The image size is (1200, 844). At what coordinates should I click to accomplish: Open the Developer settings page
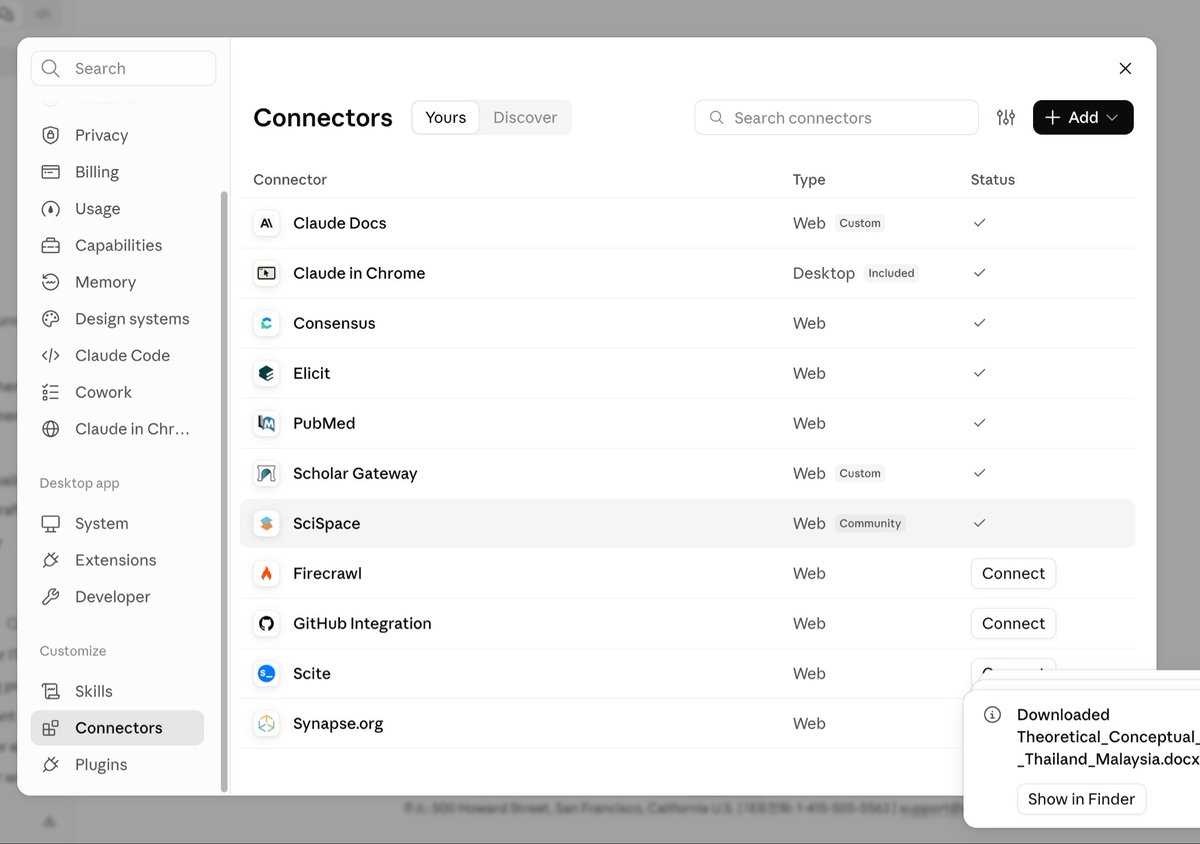(x=117, y=597)
